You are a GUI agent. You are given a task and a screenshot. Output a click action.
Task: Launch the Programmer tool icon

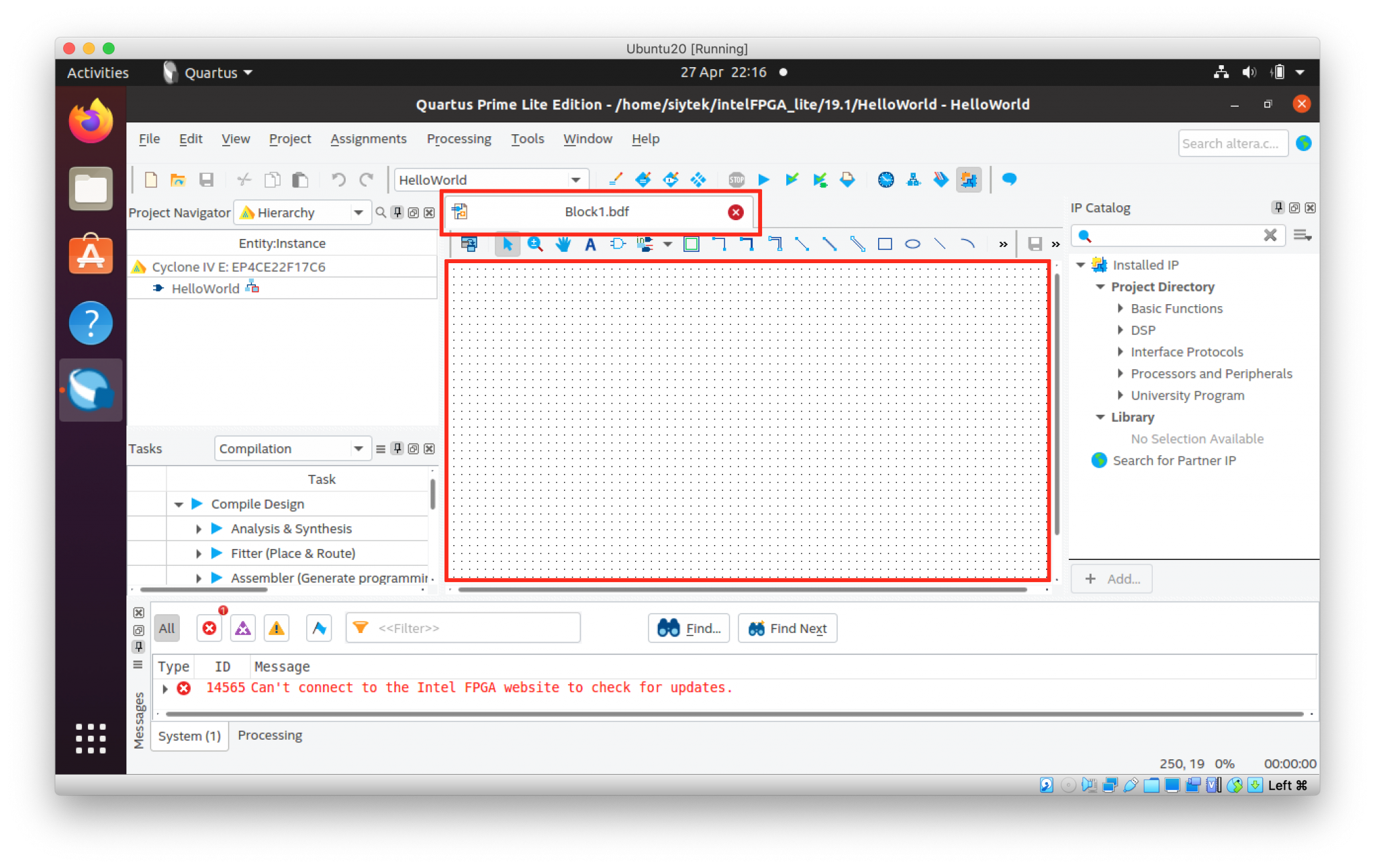point(940,179)
